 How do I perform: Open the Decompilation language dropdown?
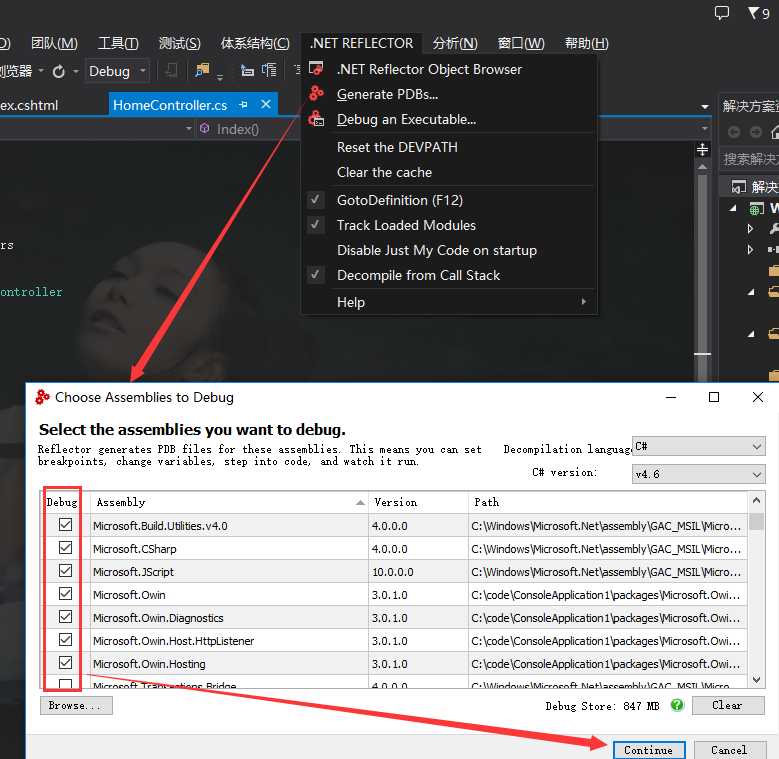(x=698, y=446)
